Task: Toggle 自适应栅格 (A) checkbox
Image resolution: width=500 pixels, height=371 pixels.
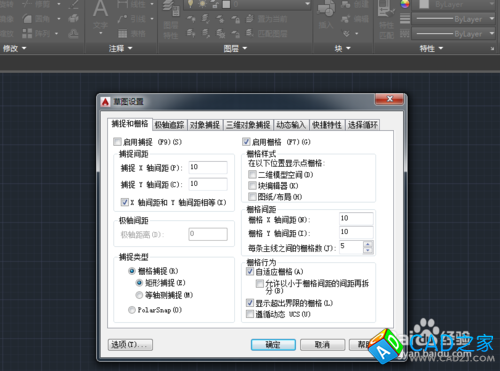Action: 250,271
